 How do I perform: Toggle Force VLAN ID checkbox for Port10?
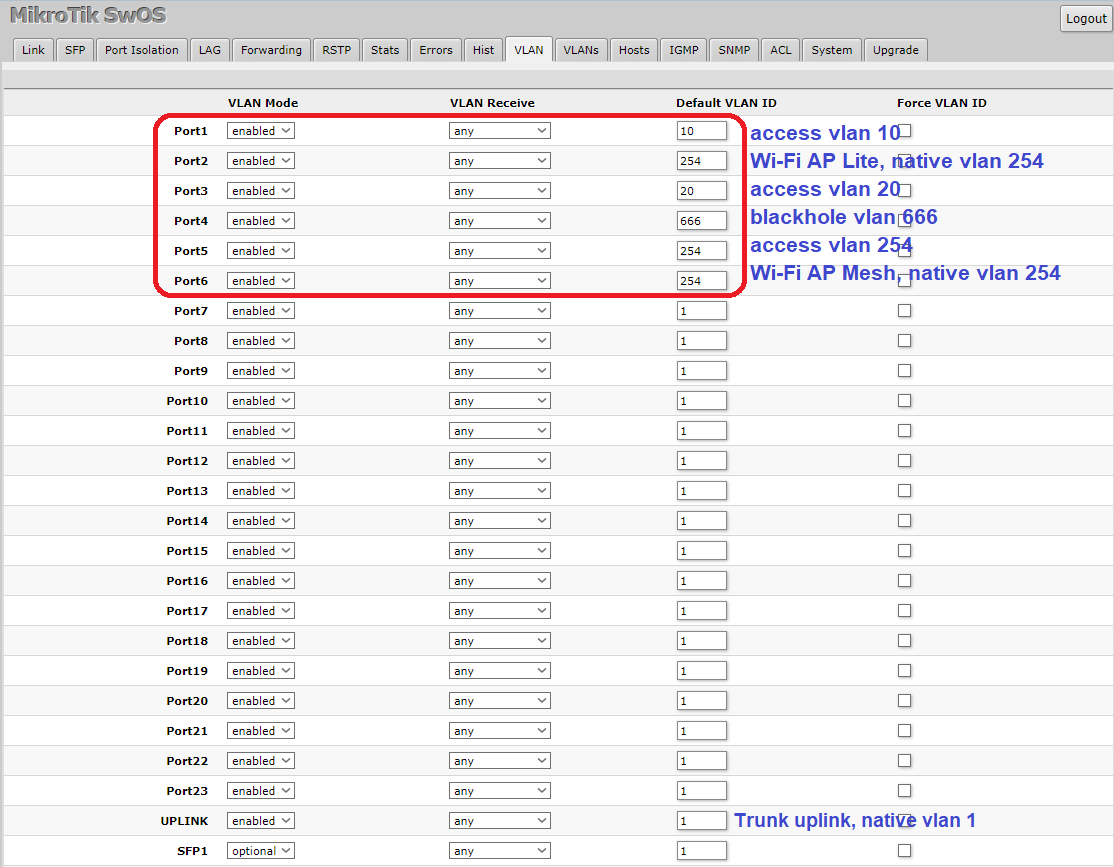point(904,401)
